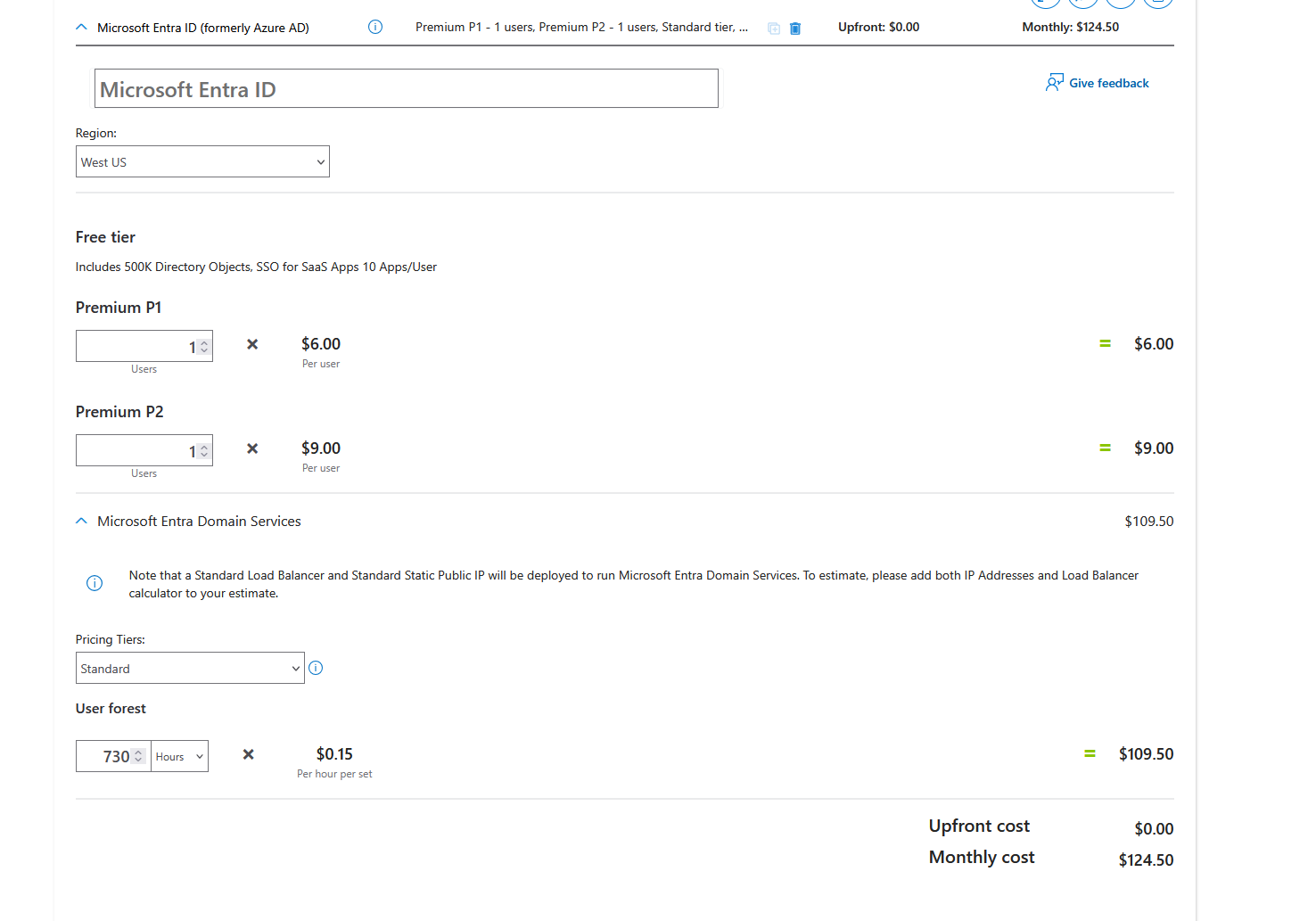Click the header "Monthly: $124.50" summary
1316x921 pixels.
(x=1071, y=27)
